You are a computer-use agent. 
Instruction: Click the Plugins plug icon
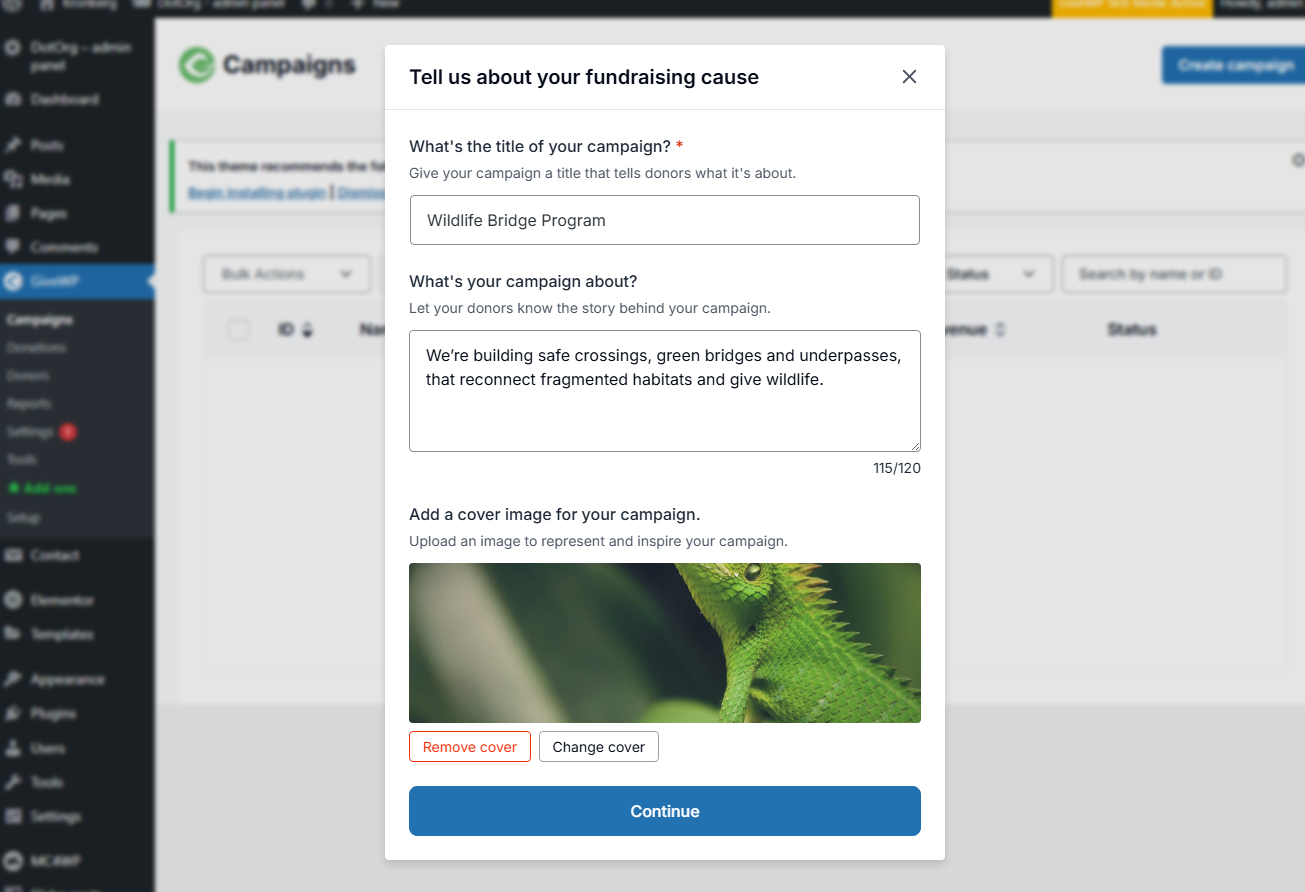tap(13, 714)
